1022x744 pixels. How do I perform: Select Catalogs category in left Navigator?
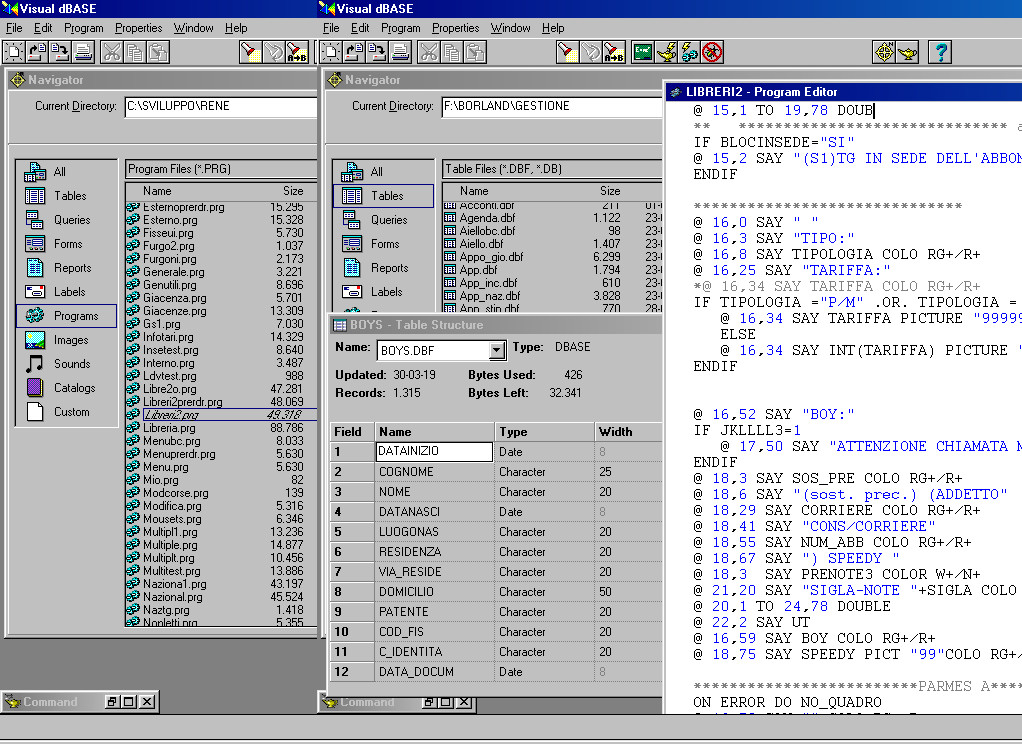coord(66,388)
